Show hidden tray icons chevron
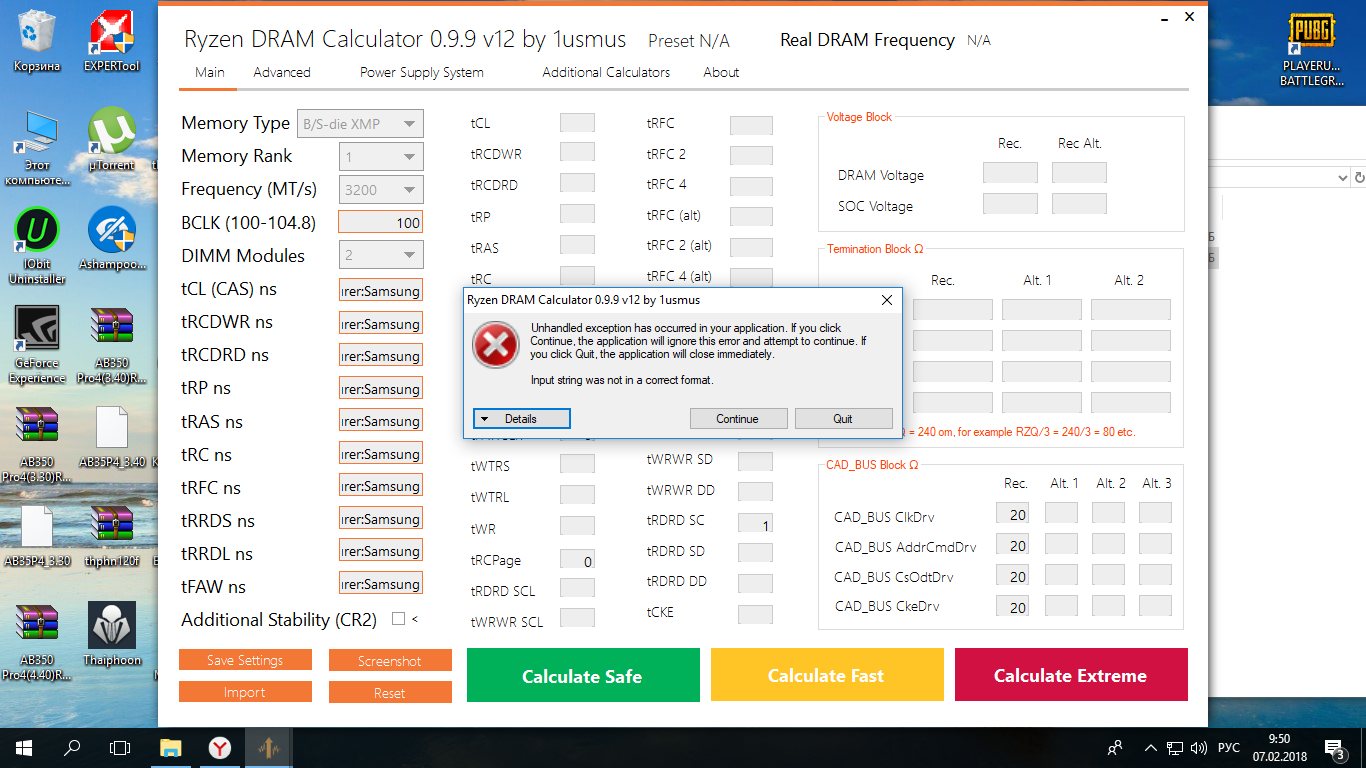The width and height of the screenshot is (1366, 768). coord(1150,747)
